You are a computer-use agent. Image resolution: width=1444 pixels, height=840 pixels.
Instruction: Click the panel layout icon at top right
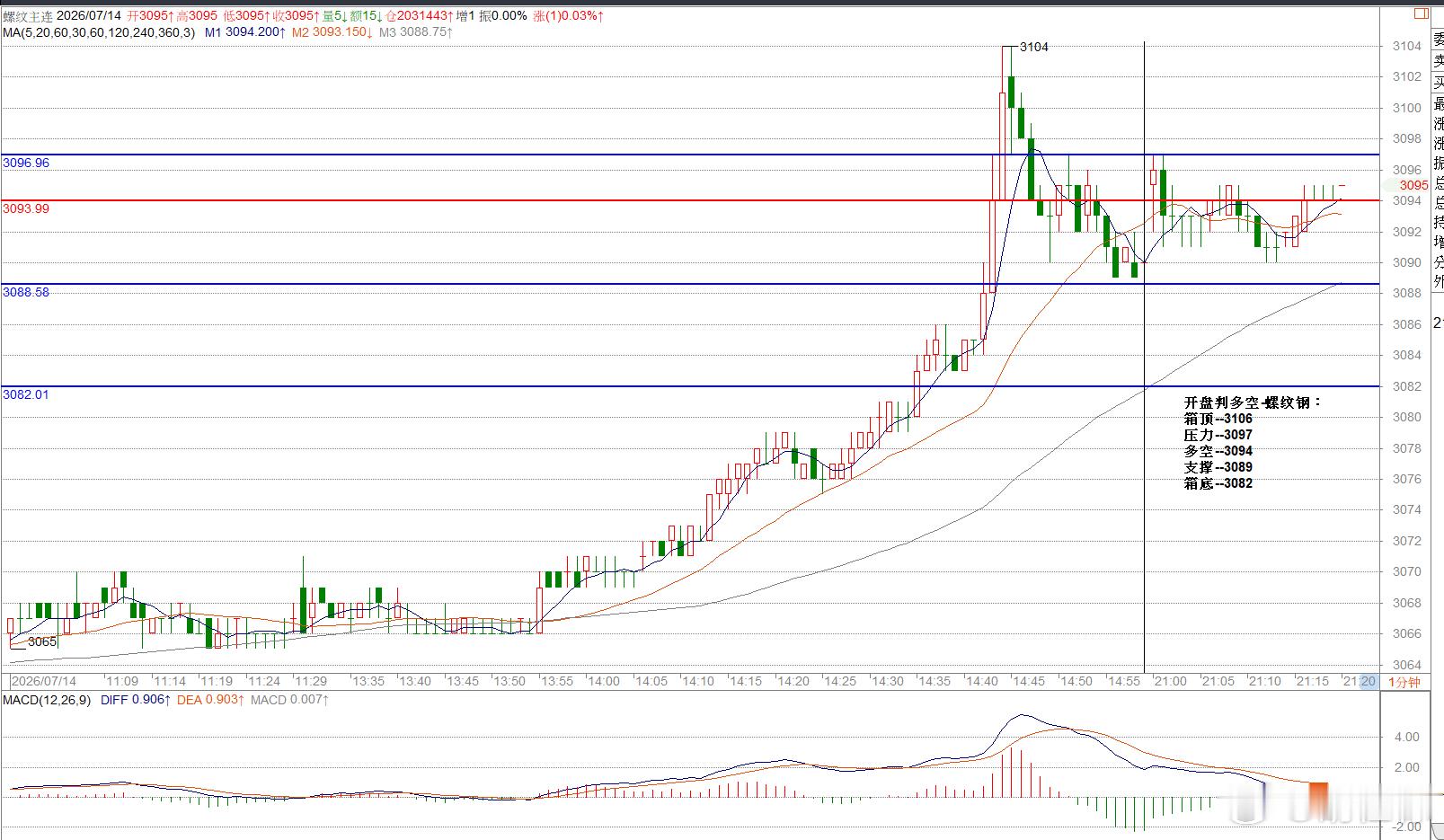coord(1422,13)
